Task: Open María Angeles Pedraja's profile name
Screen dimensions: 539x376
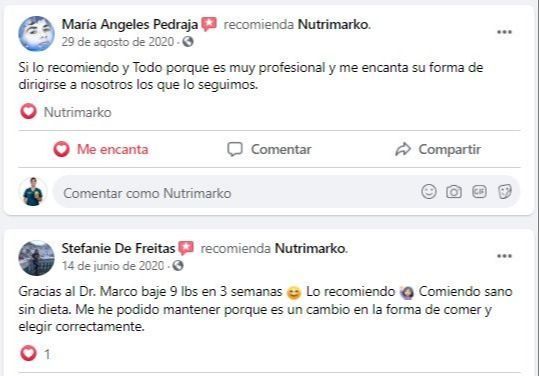Action: point(130,24)
